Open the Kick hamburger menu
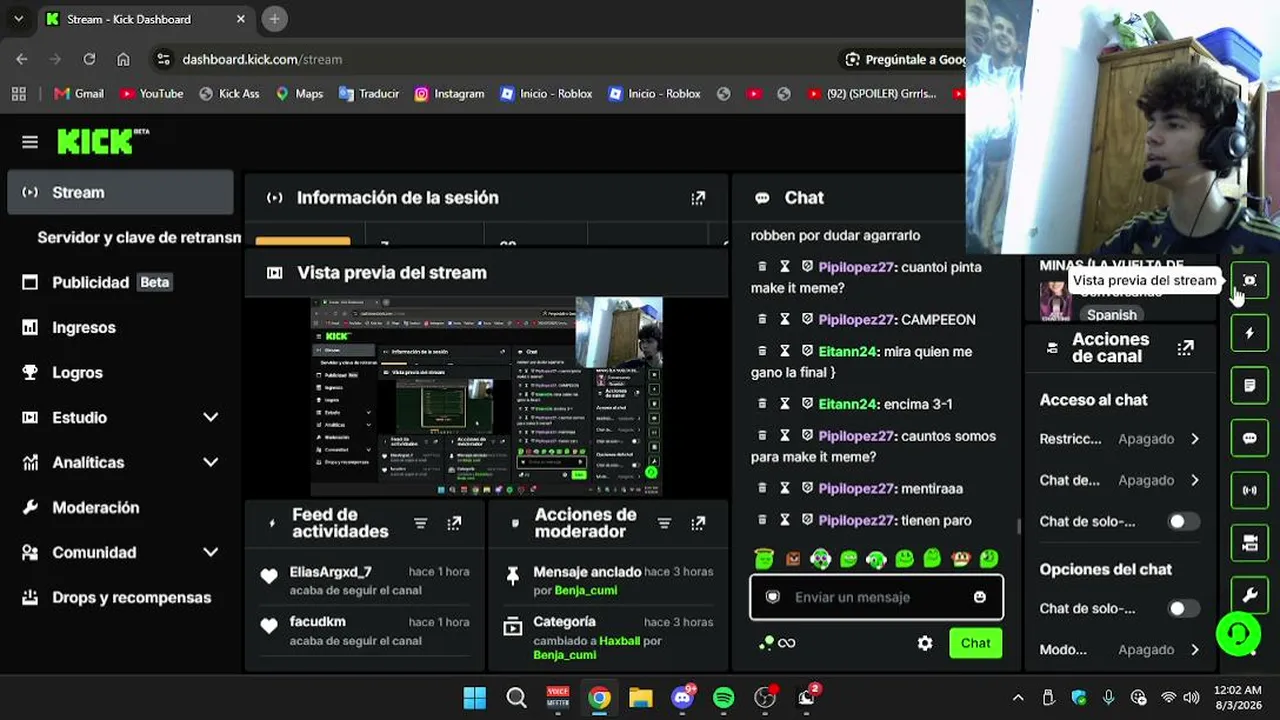The height and width of the screenshot is (720, 1280). coord(30,142)
